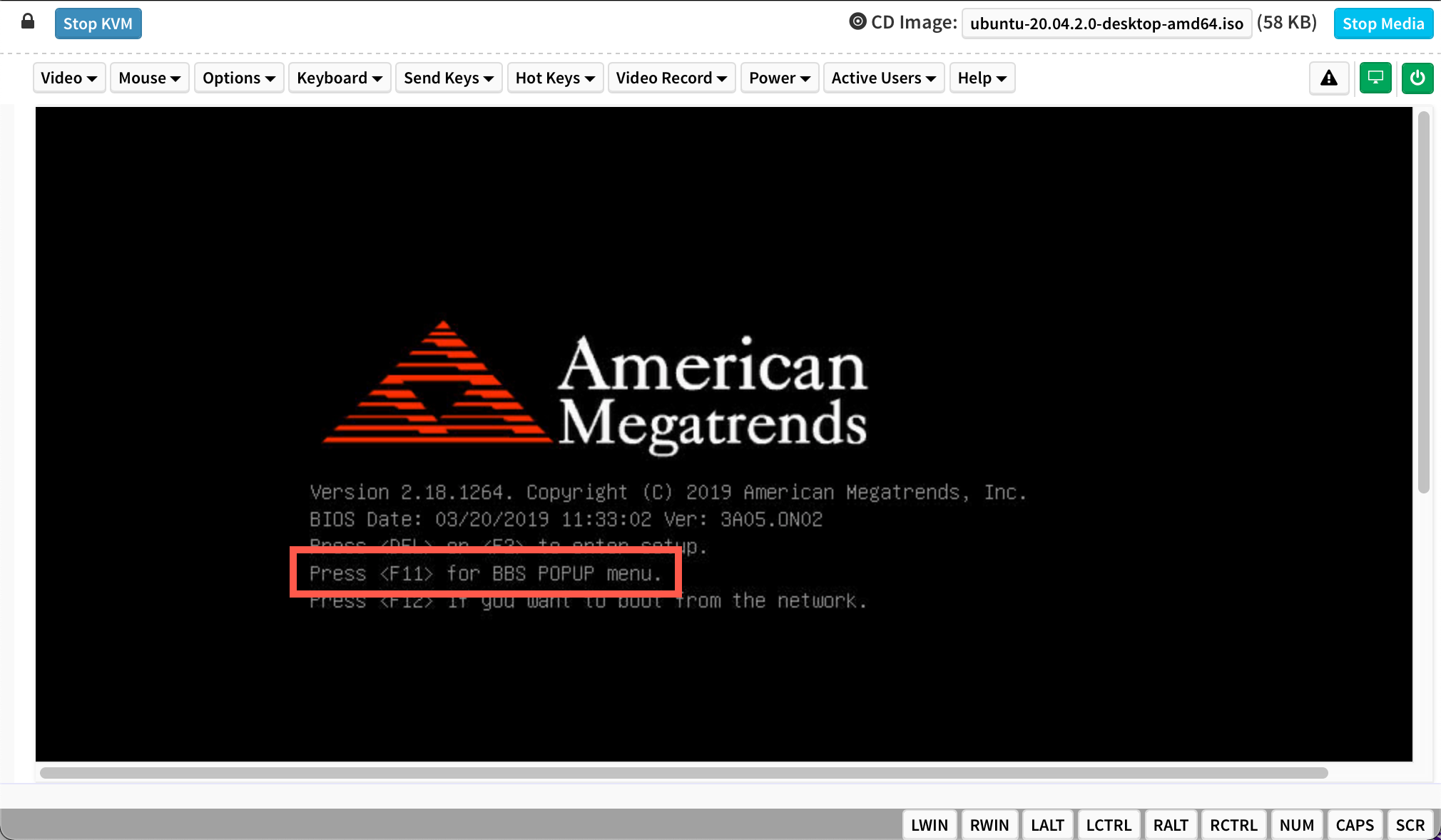The image size is (1441, 840).
Task: Open the Hot Keys dropdown
Action: 555,78
